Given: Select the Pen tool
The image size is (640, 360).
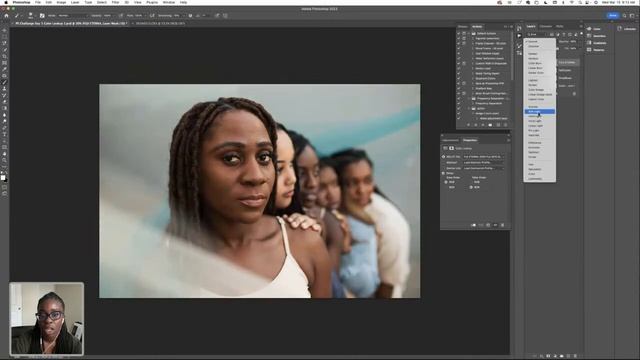Looking at the screenshot, I should click(x=4, y=128).
